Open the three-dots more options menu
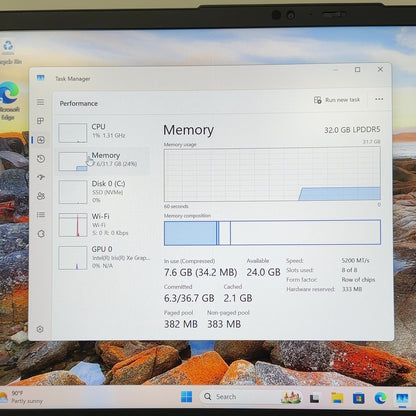The height and width of the screenshot is (416, 416). point(379,99)
